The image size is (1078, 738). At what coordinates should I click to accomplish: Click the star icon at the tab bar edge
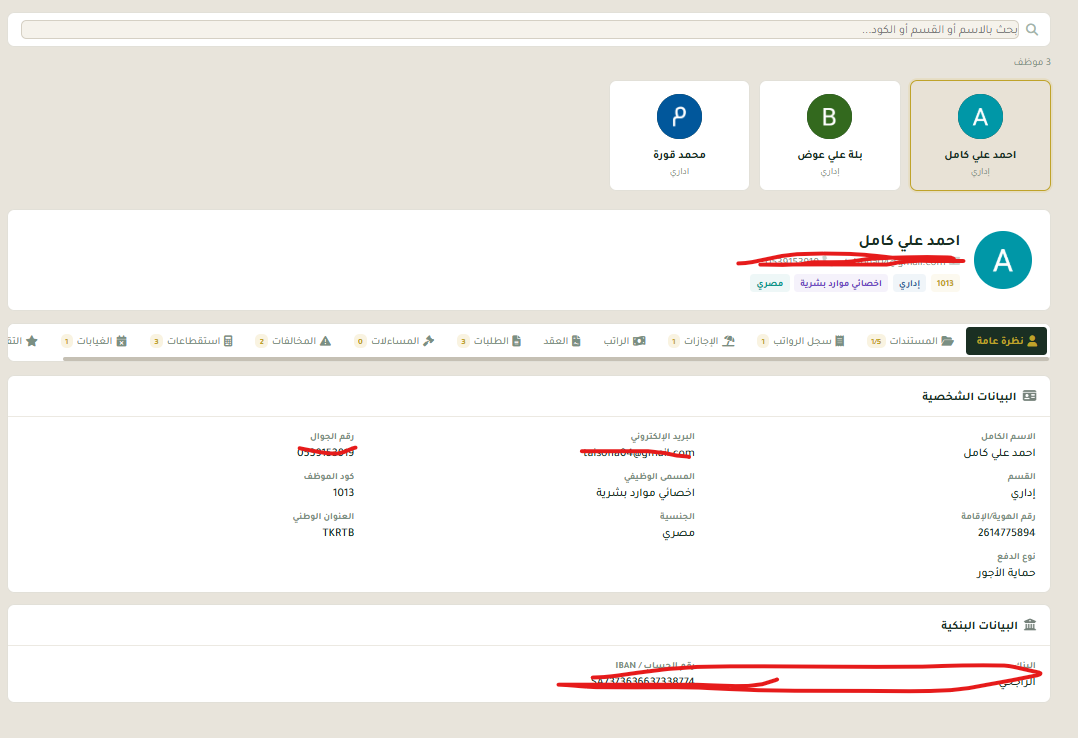(32, 341)
